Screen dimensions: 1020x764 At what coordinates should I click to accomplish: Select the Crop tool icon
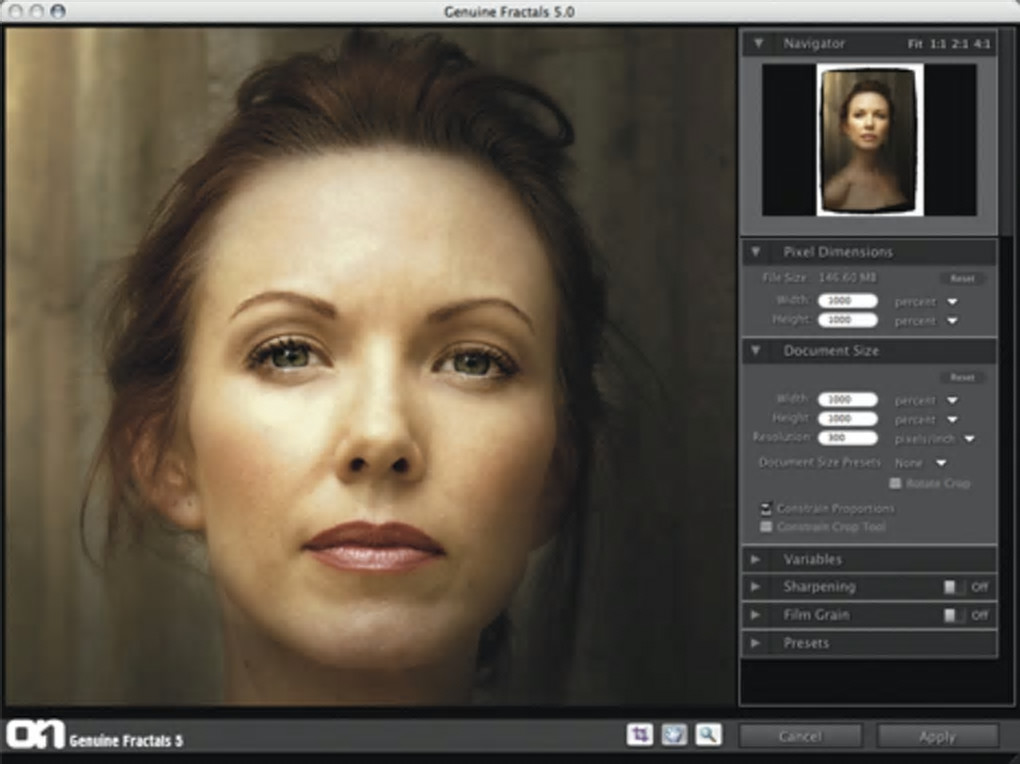click(x=639, y=735)
